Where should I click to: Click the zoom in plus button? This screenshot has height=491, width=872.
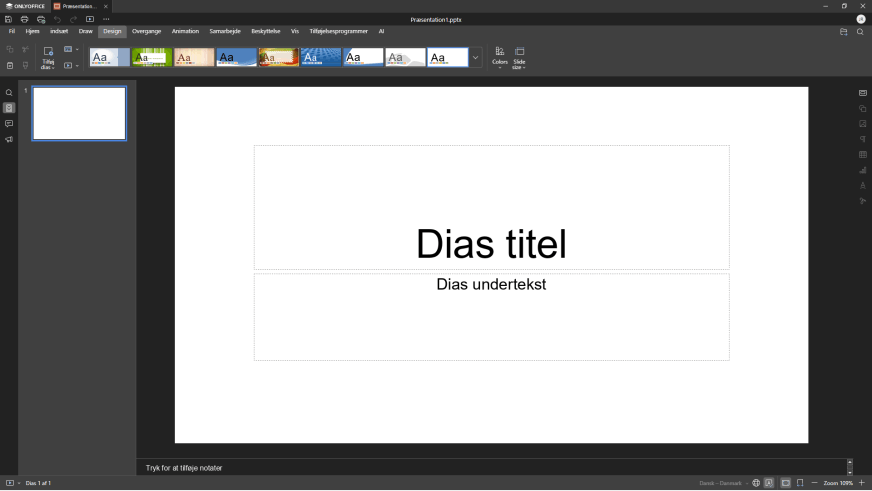point(862,483)
